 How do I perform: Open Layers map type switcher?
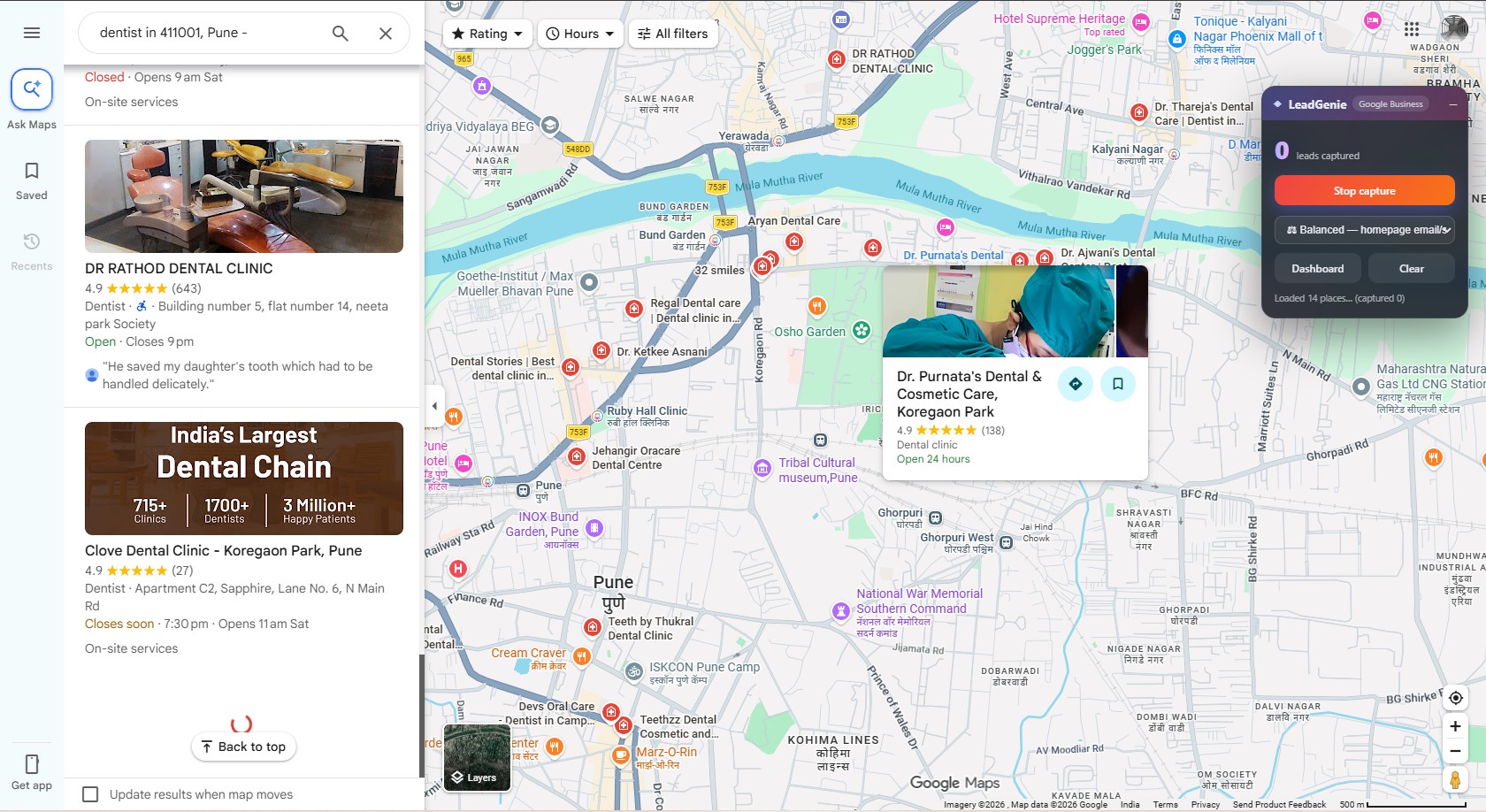(x=477, y=758)
